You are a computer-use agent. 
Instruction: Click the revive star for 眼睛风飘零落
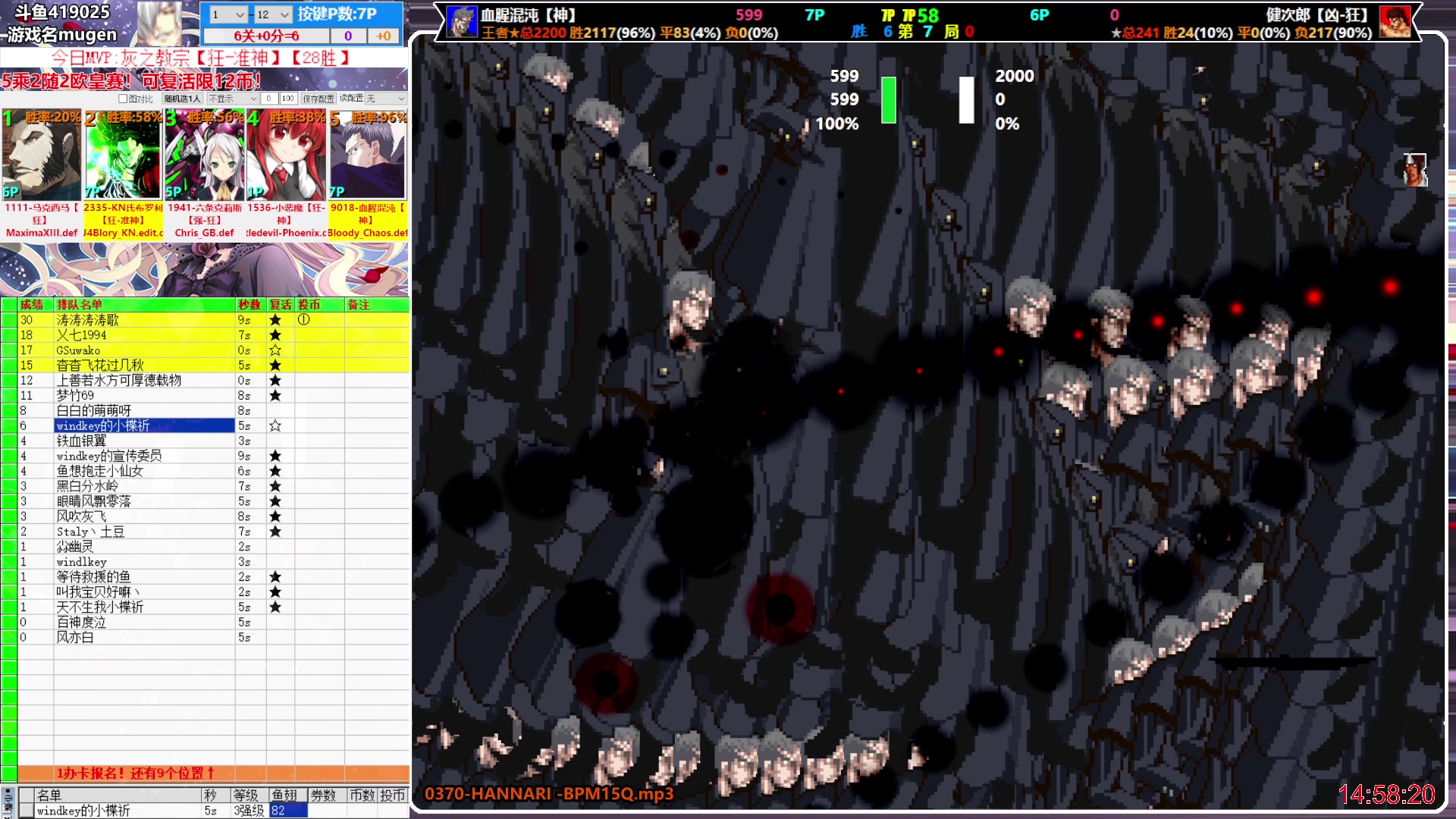coord(275,502)
